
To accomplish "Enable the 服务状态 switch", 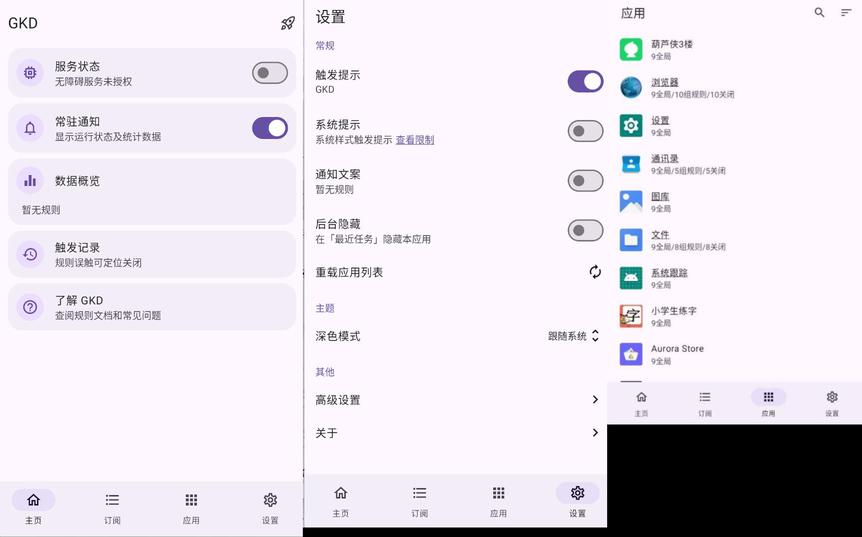I will [269, 73].
